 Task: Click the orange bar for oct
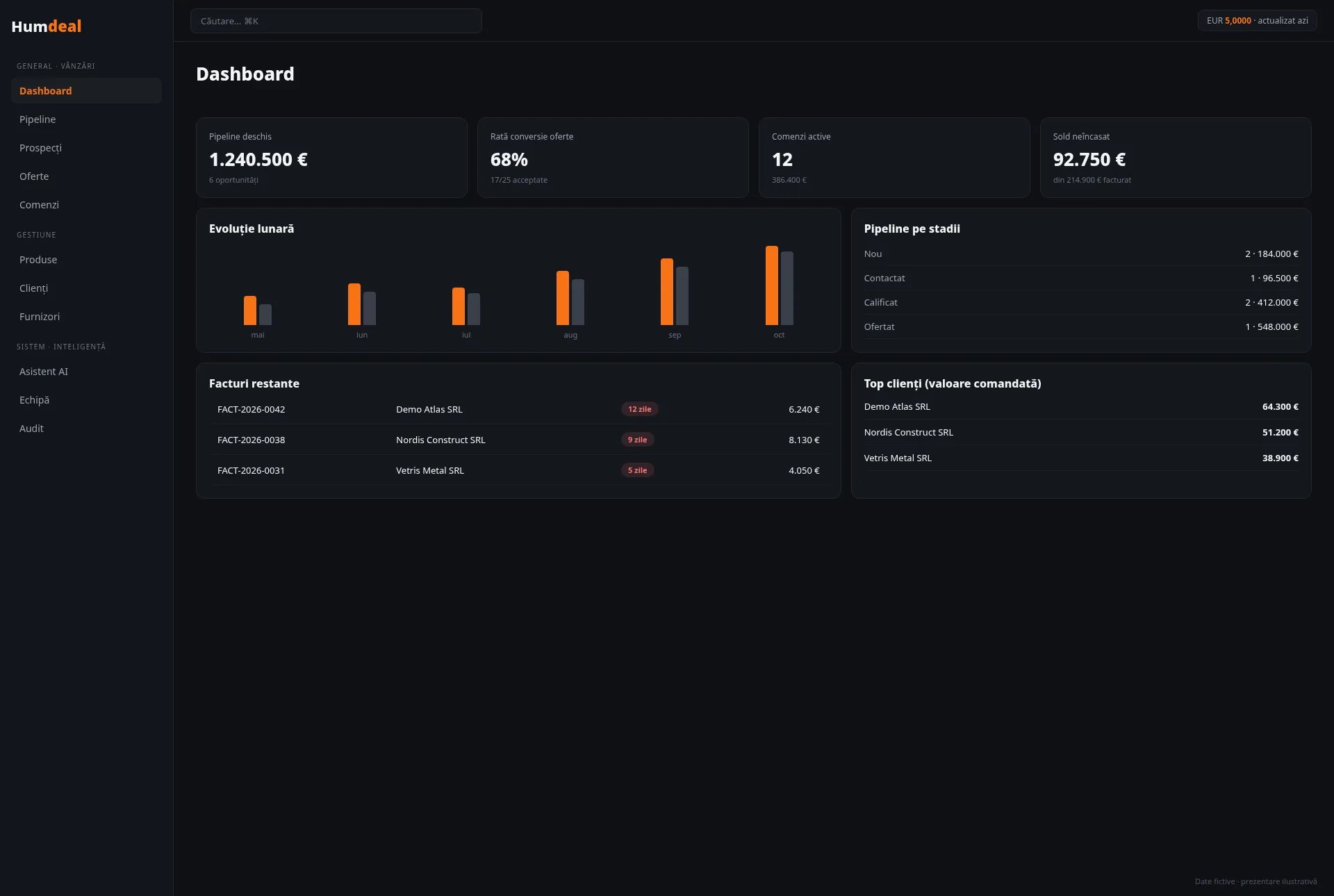point(772,285)
